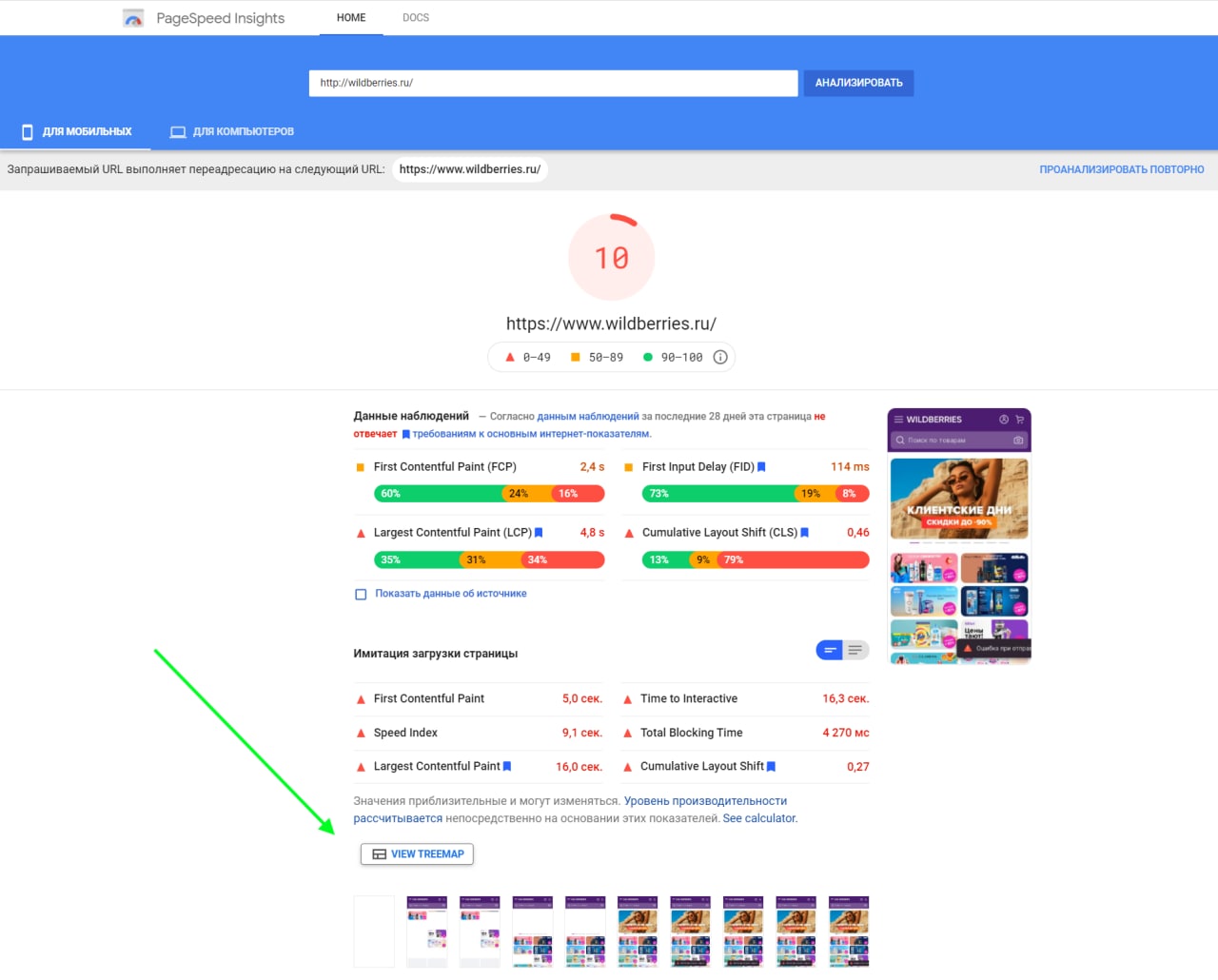The image size is (1218, 980).
Task: Click the info icon next to 90–100 legend
Action: 720,358
